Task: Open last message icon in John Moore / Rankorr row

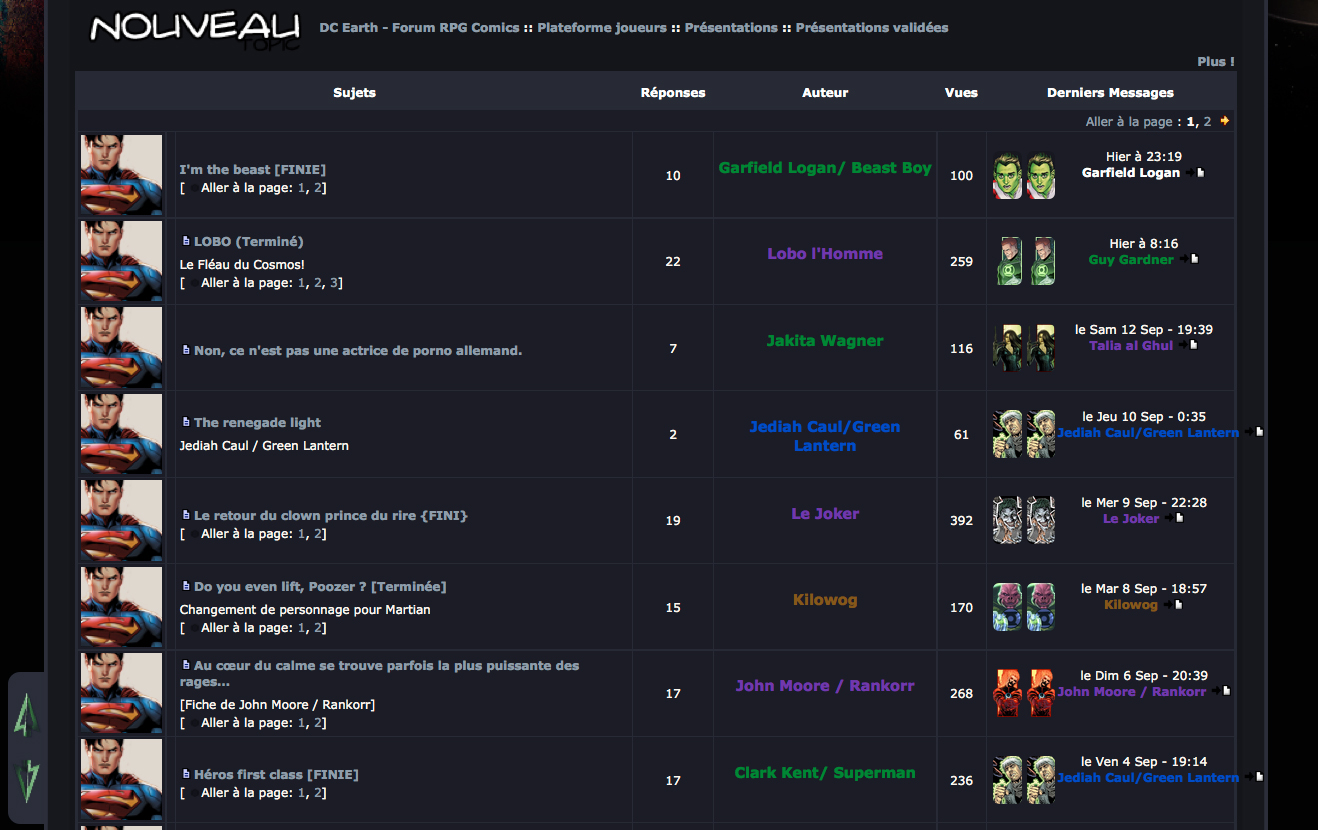Action: (x=1226, y=691)
